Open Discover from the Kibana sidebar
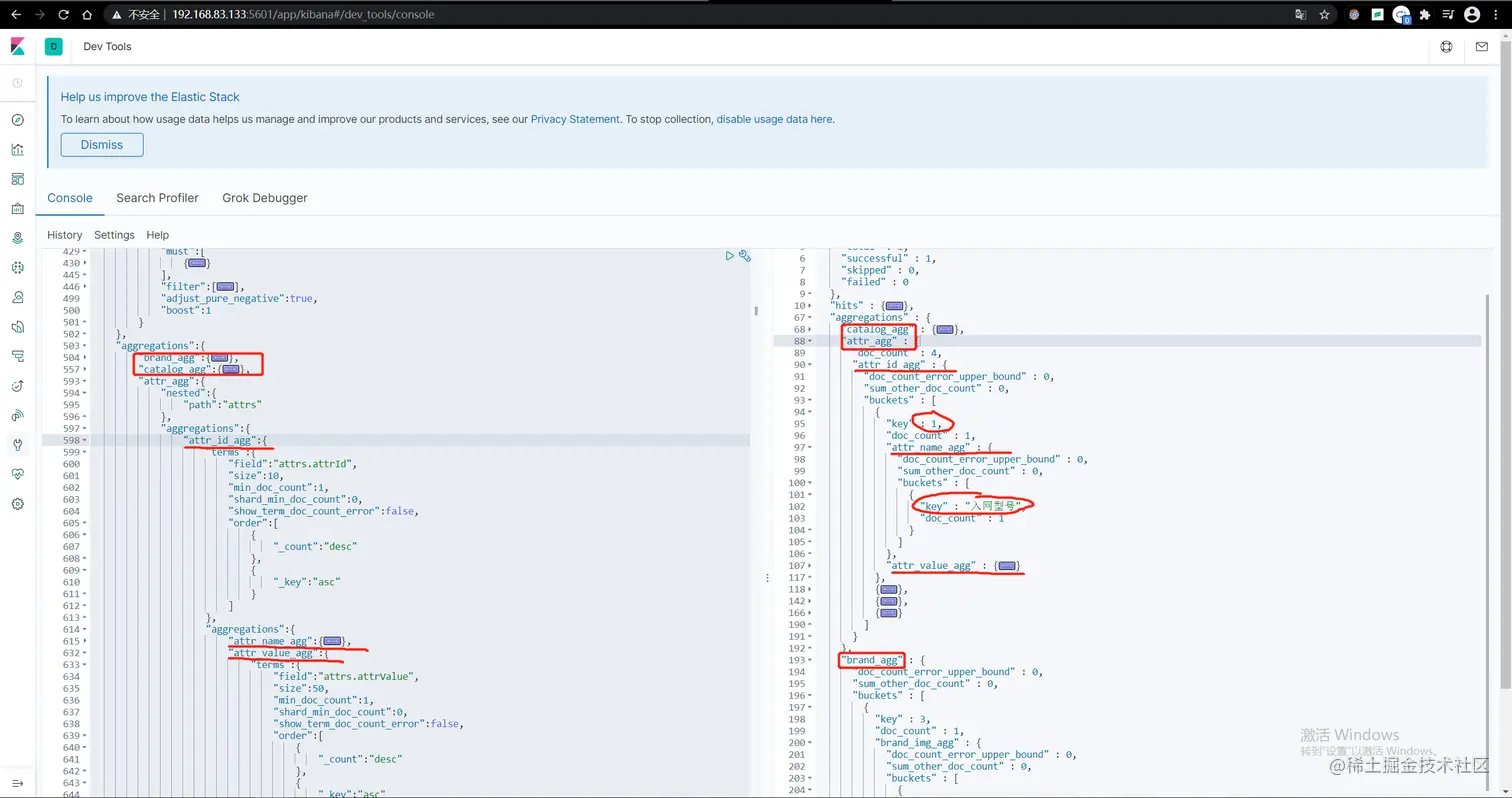 [17, 120]
